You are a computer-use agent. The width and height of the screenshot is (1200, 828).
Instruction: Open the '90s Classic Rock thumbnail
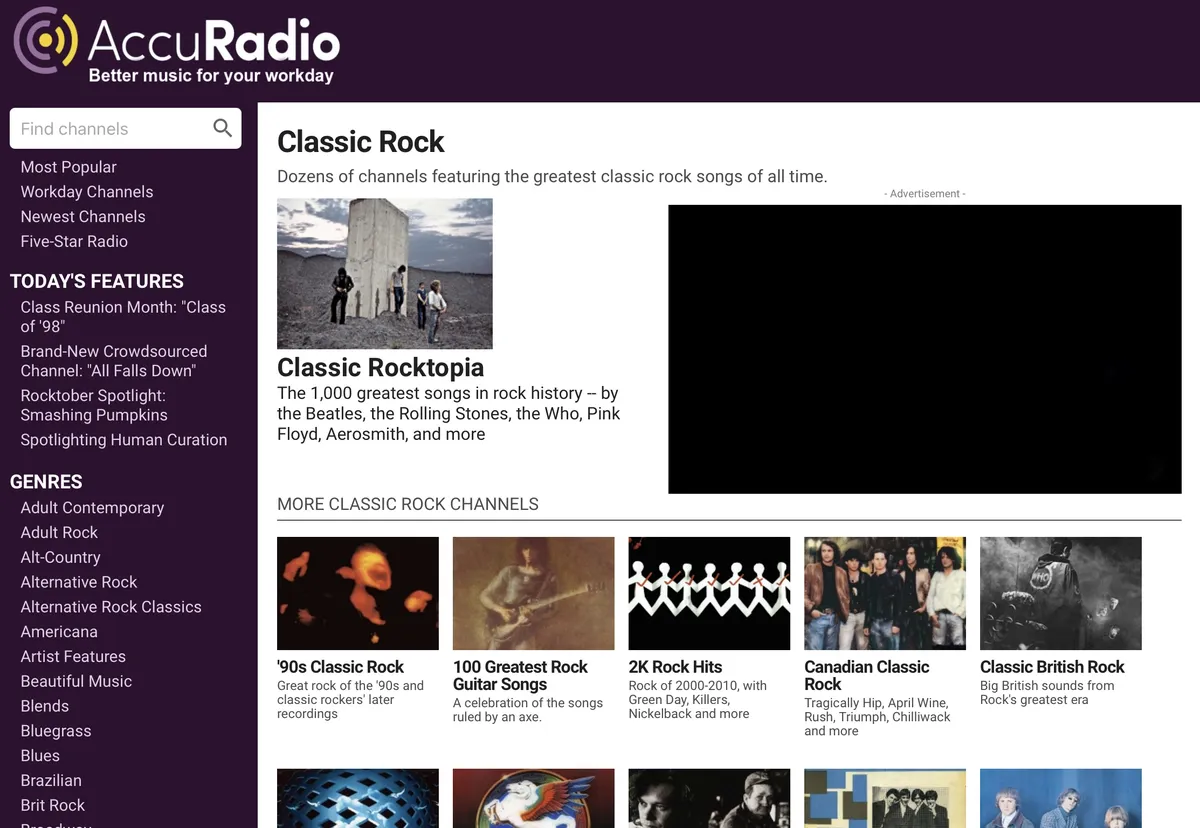(x=357, y=593)
